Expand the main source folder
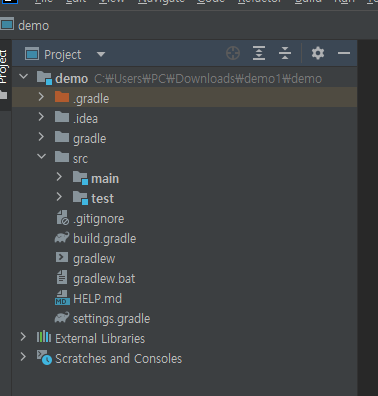Viewport: 378px width, 396px height. pyautogui.click(x=59, y=177)
